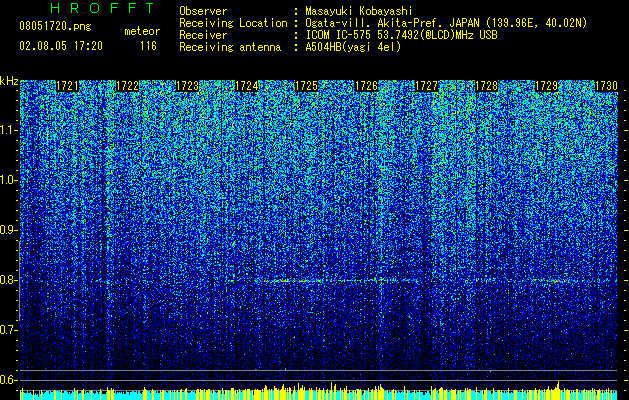Image resolution: width=629 pixels, height=400 pixels.
Task: Click the 0.9 frequency axis label
Action: pyautogui.click(x=8, y=230)
